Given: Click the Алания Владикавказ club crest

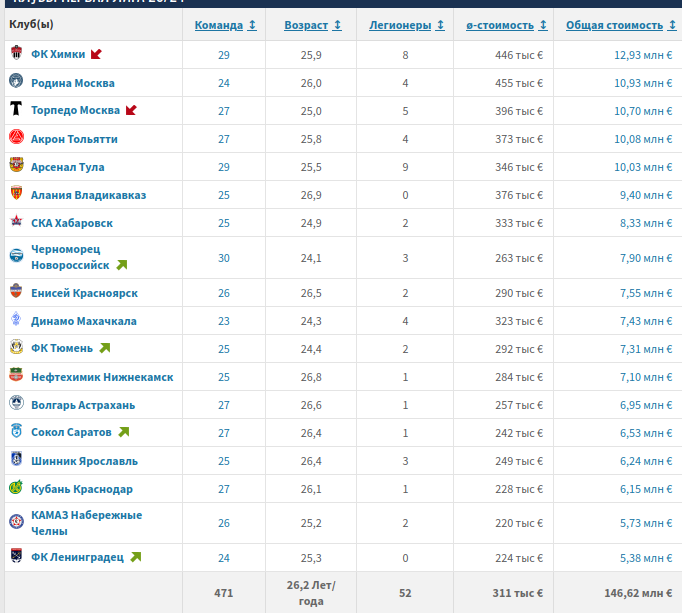Looking at the screenshot, I should (17, 192).
